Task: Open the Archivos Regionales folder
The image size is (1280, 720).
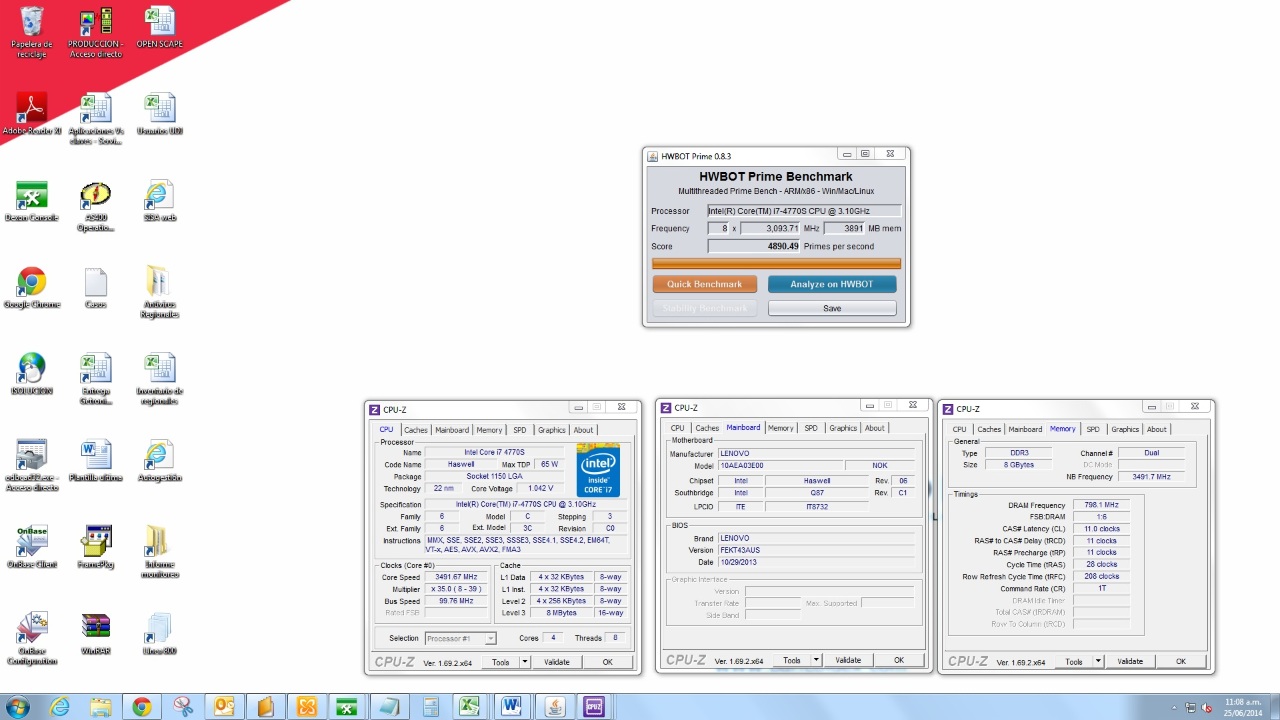Action: [x=159, y=292]
